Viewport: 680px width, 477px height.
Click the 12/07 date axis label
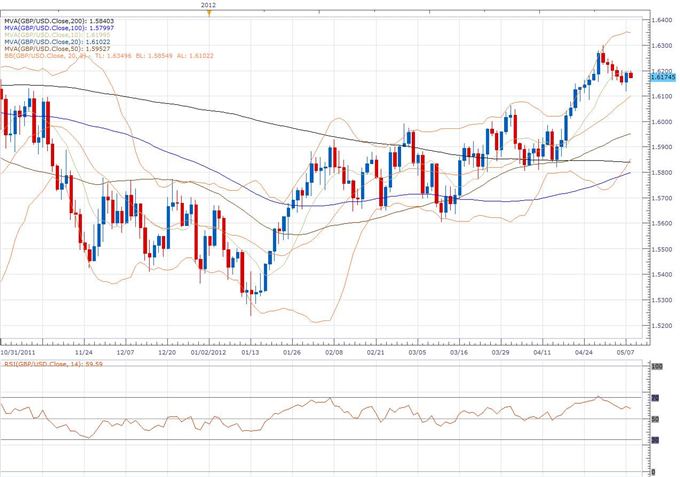point(125,353)
